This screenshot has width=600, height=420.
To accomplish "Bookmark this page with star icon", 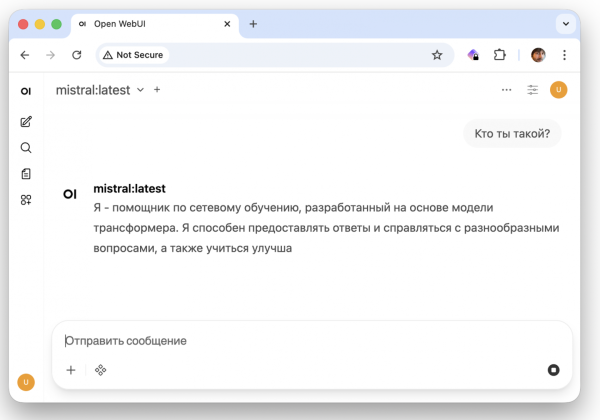I will point(437,55).
